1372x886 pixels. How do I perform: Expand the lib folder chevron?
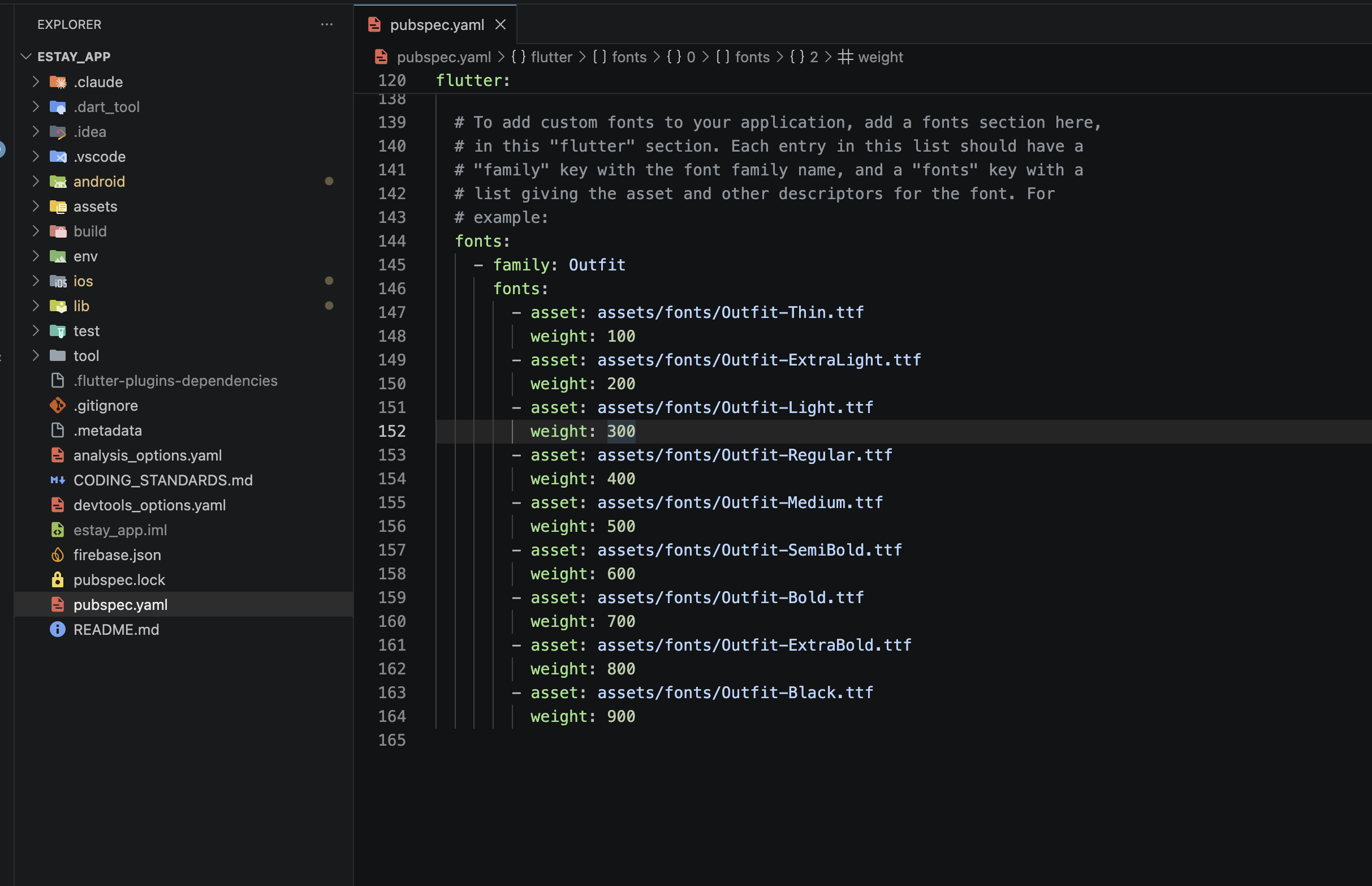coord(36,306)
